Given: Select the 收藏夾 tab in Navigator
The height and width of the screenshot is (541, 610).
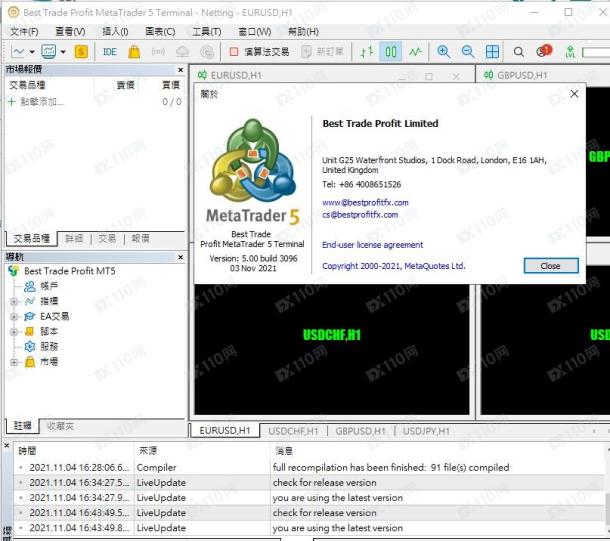Looking at the screenshot, I should pos(60,425).
